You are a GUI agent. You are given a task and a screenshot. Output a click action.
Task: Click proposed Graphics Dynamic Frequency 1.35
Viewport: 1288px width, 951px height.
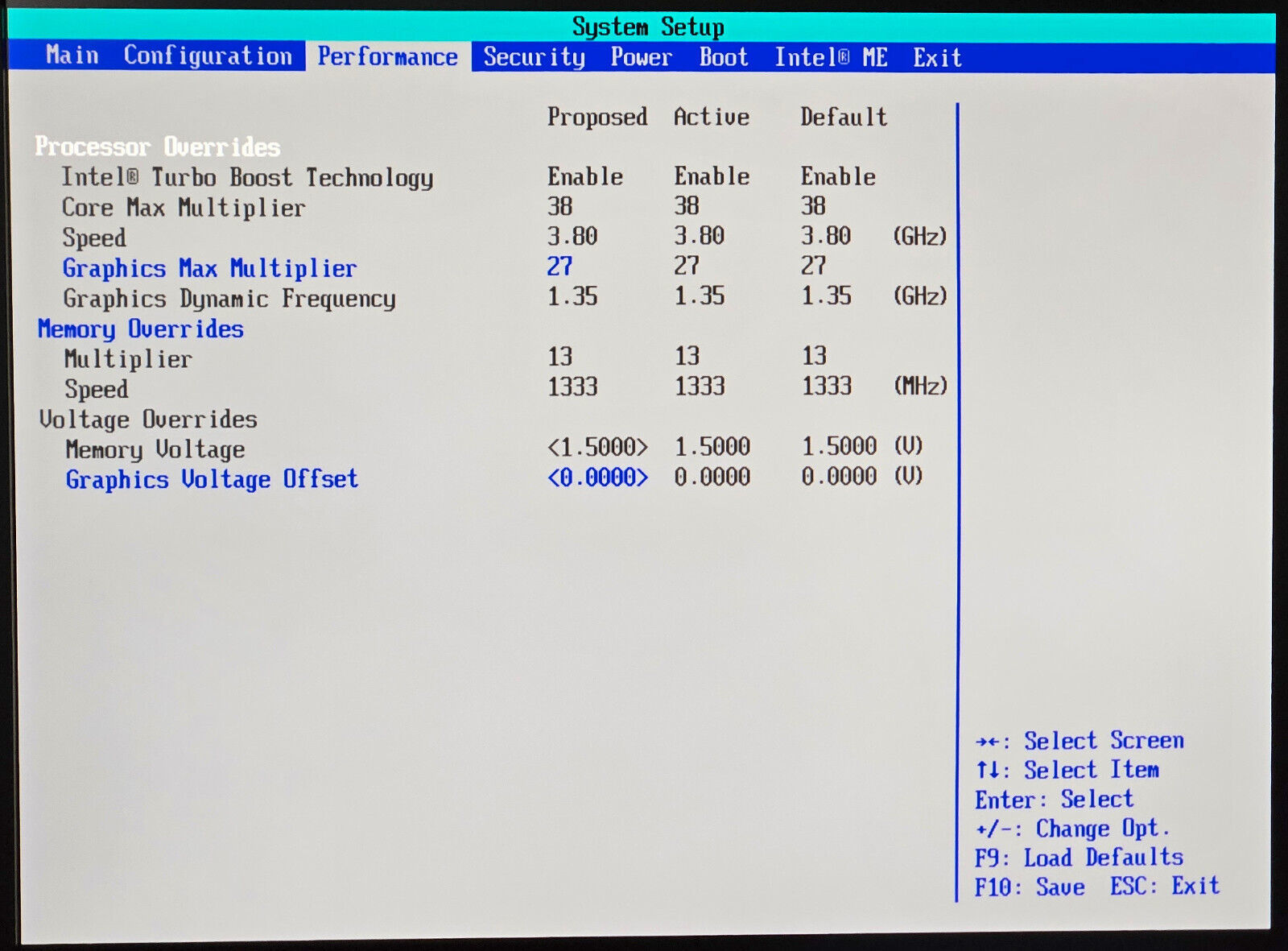572,296
